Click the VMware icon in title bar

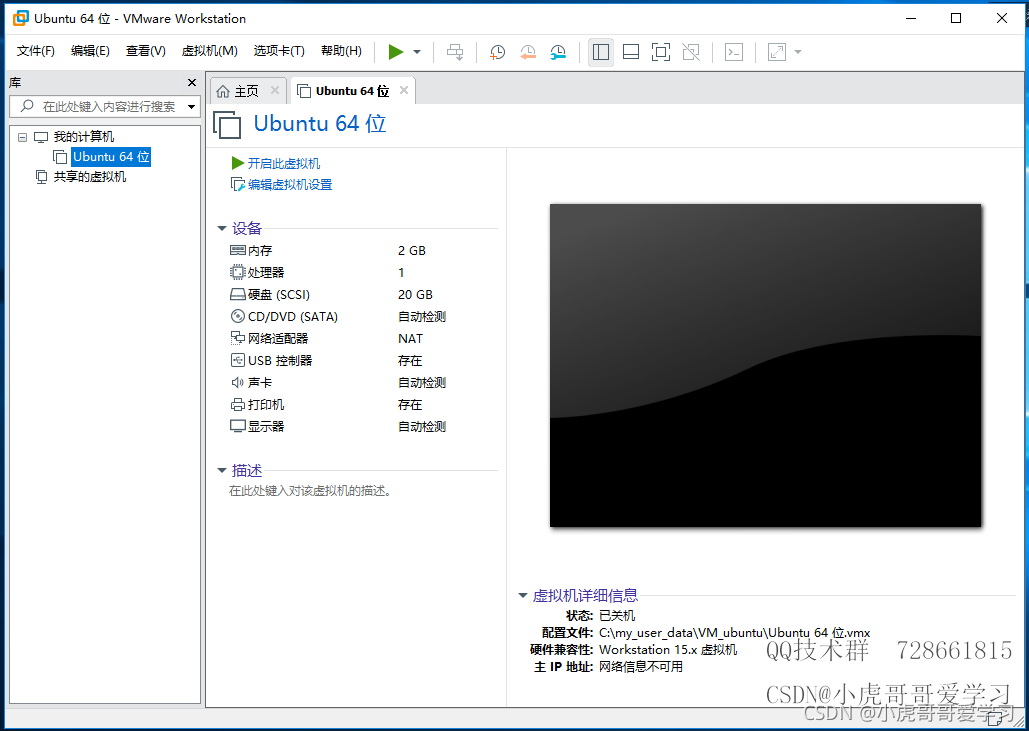pos(21,18)
